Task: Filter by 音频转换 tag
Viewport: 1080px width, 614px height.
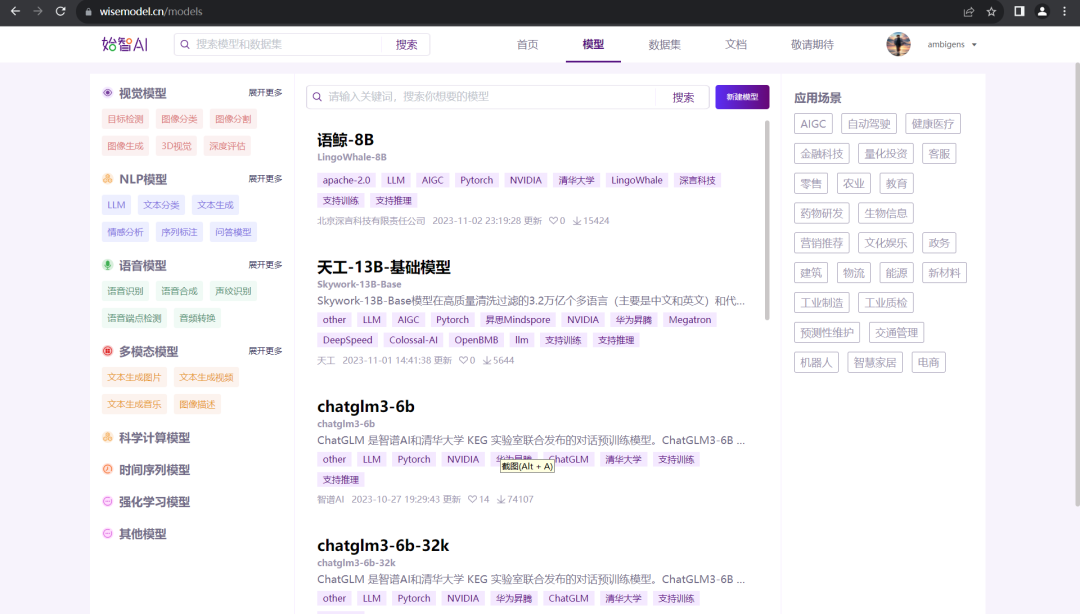Action: point(197,318)
